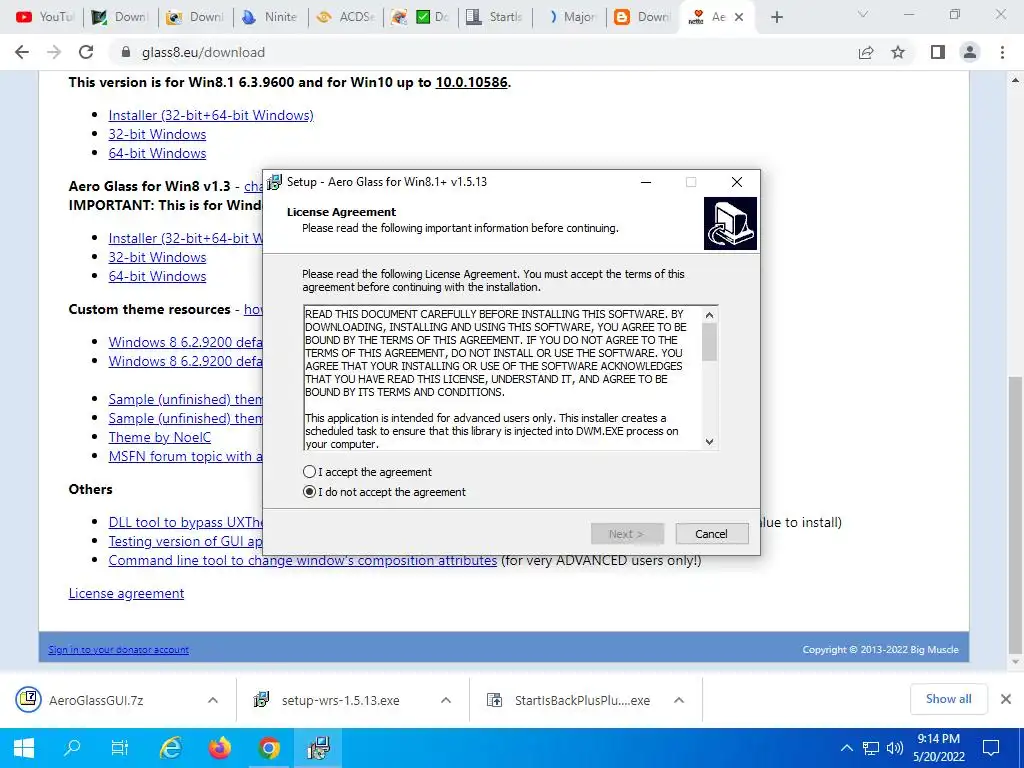Expand AeroGlassGUI.7z download options
Viewport: 1024px width, 768px height.
point(212,700)
